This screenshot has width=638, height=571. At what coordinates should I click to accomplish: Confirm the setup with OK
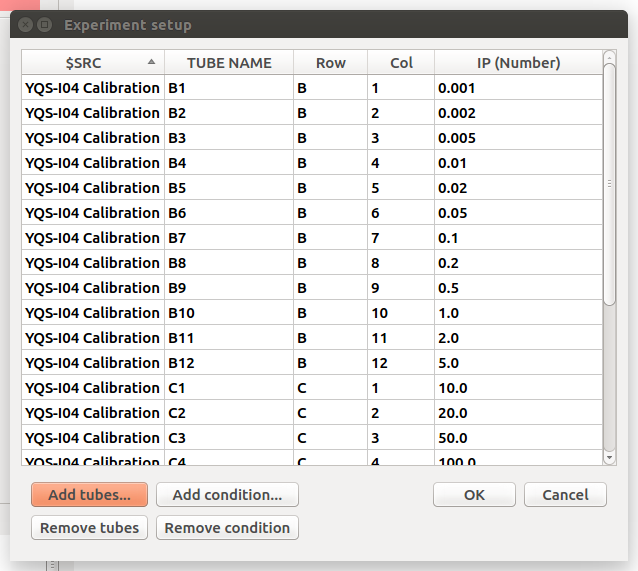pyautogui.click(x=474, y=494)
